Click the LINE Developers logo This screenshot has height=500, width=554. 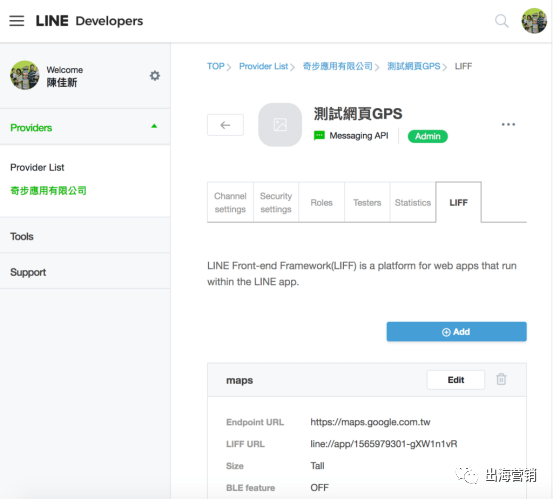tap(89, 21)
